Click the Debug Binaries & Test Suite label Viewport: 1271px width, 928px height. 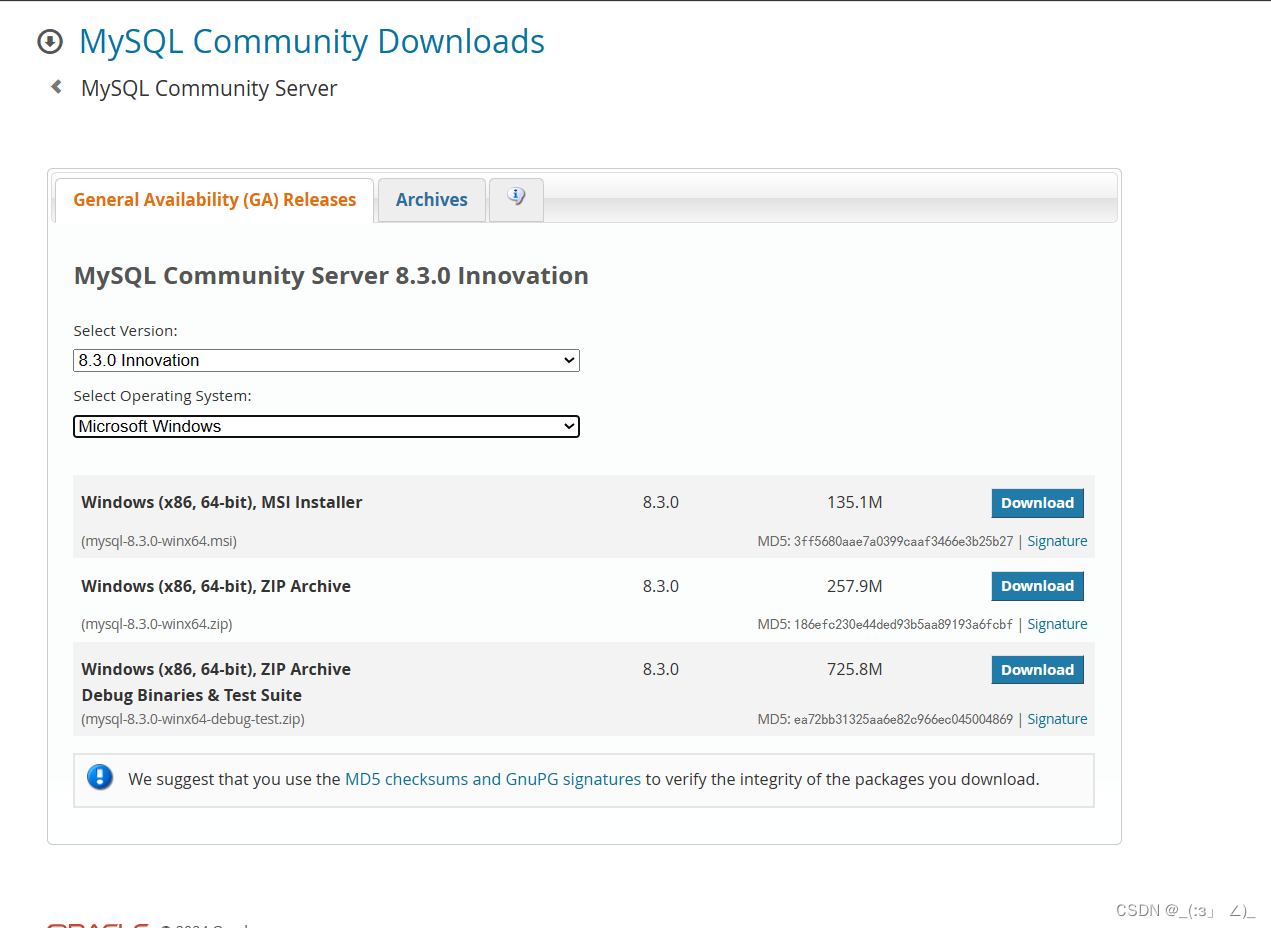pos(192,695)
